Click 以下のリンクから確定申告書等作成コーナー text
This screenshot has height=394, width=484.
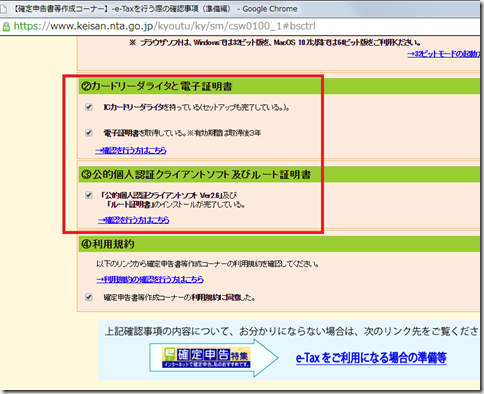207,264
